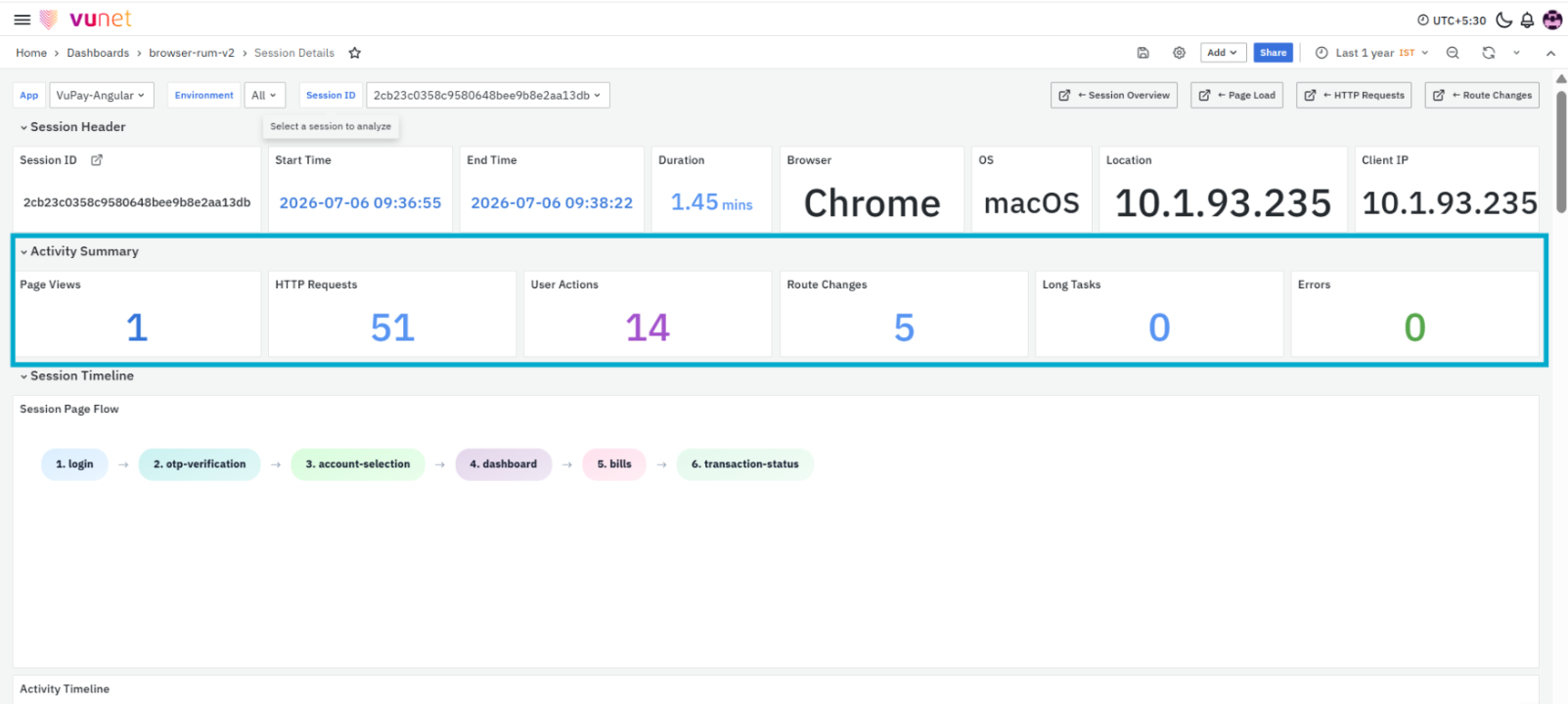
Task: Click the zoom out time range icon
Action: click(x=1453, y=53)
